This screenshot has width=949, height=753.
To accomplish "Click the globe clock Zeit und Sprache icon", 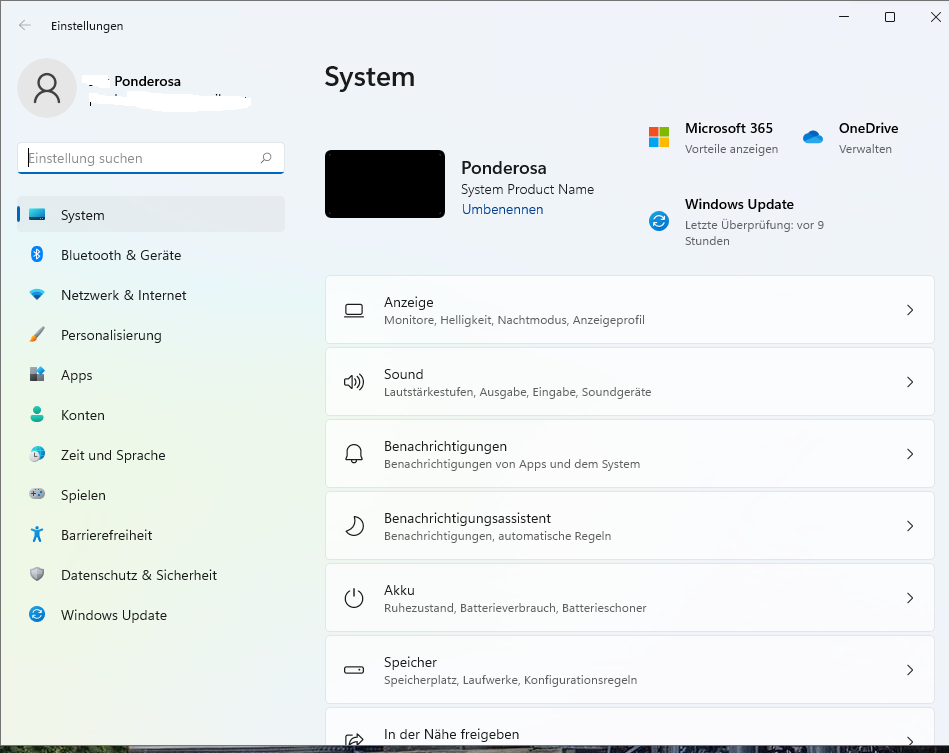I will coord(37,455).
